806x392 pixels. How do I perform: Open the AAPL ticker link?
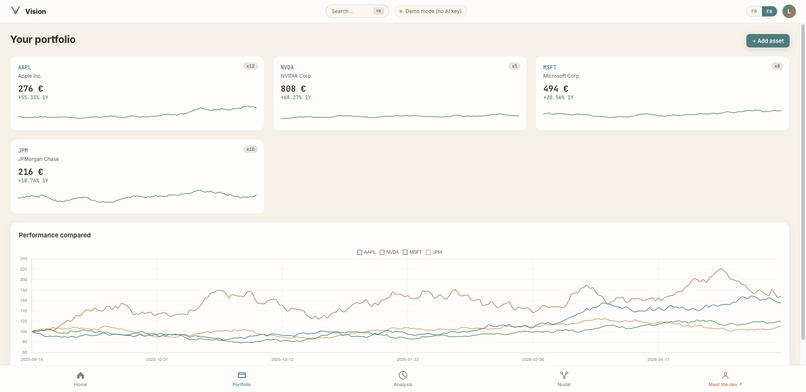click(24, 67)
